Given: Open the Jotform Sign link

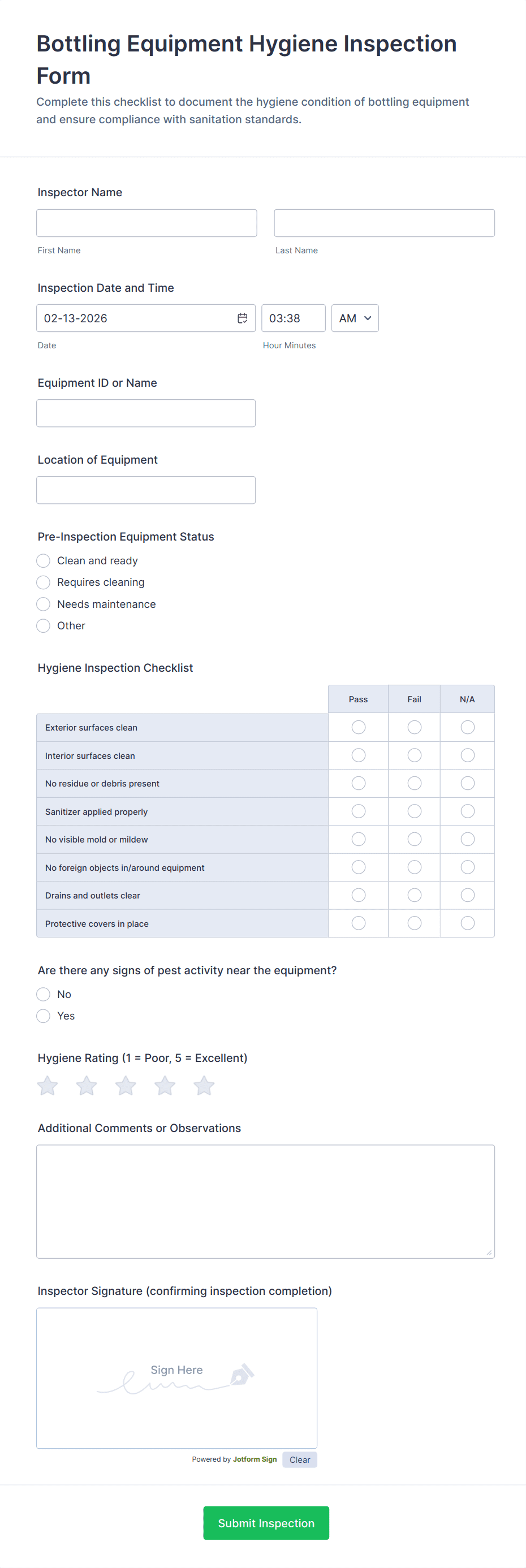Looking at the screenshot, I should pos(255,1459).
